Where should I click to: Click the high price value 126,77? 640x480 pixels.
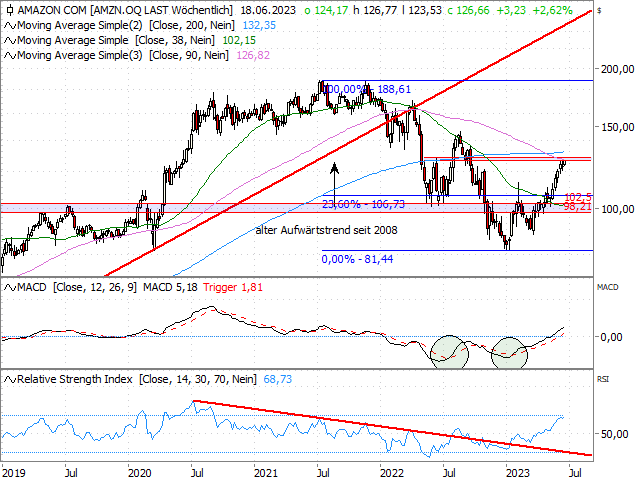click(x=380, y=10)
